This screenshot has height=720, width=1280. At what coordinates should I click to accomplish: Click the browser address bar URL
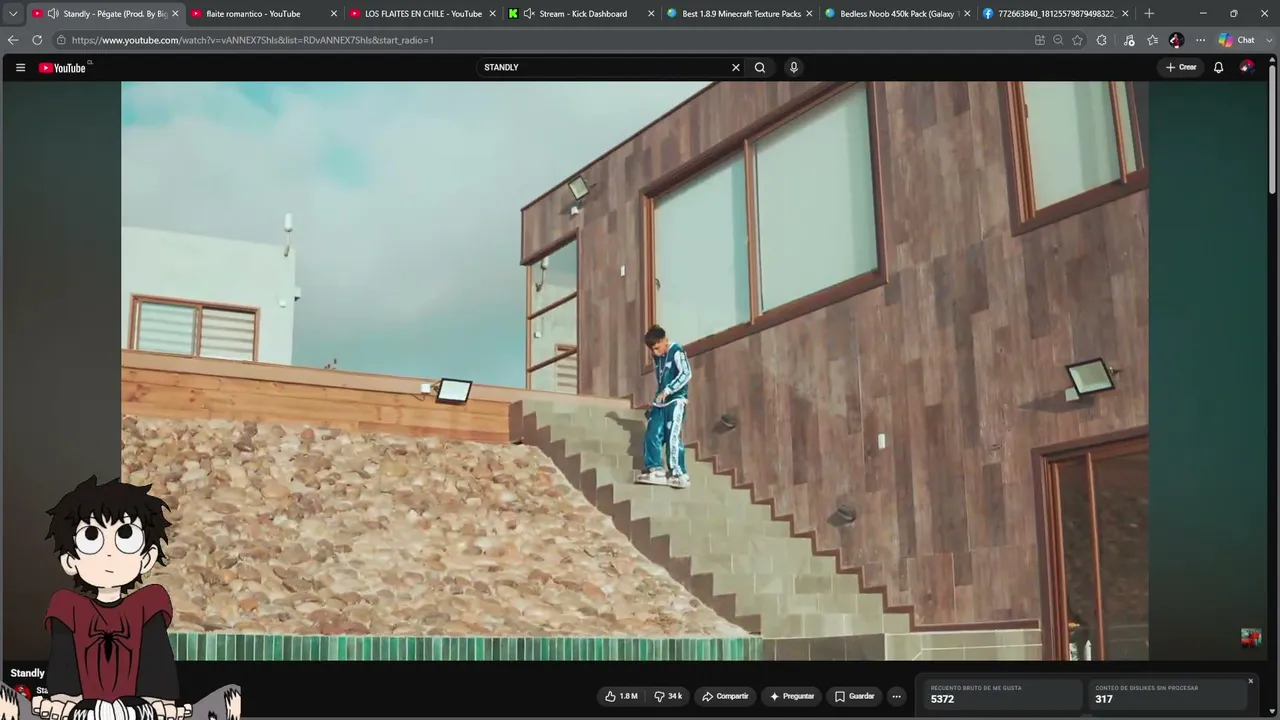click(x=253, y=40)
